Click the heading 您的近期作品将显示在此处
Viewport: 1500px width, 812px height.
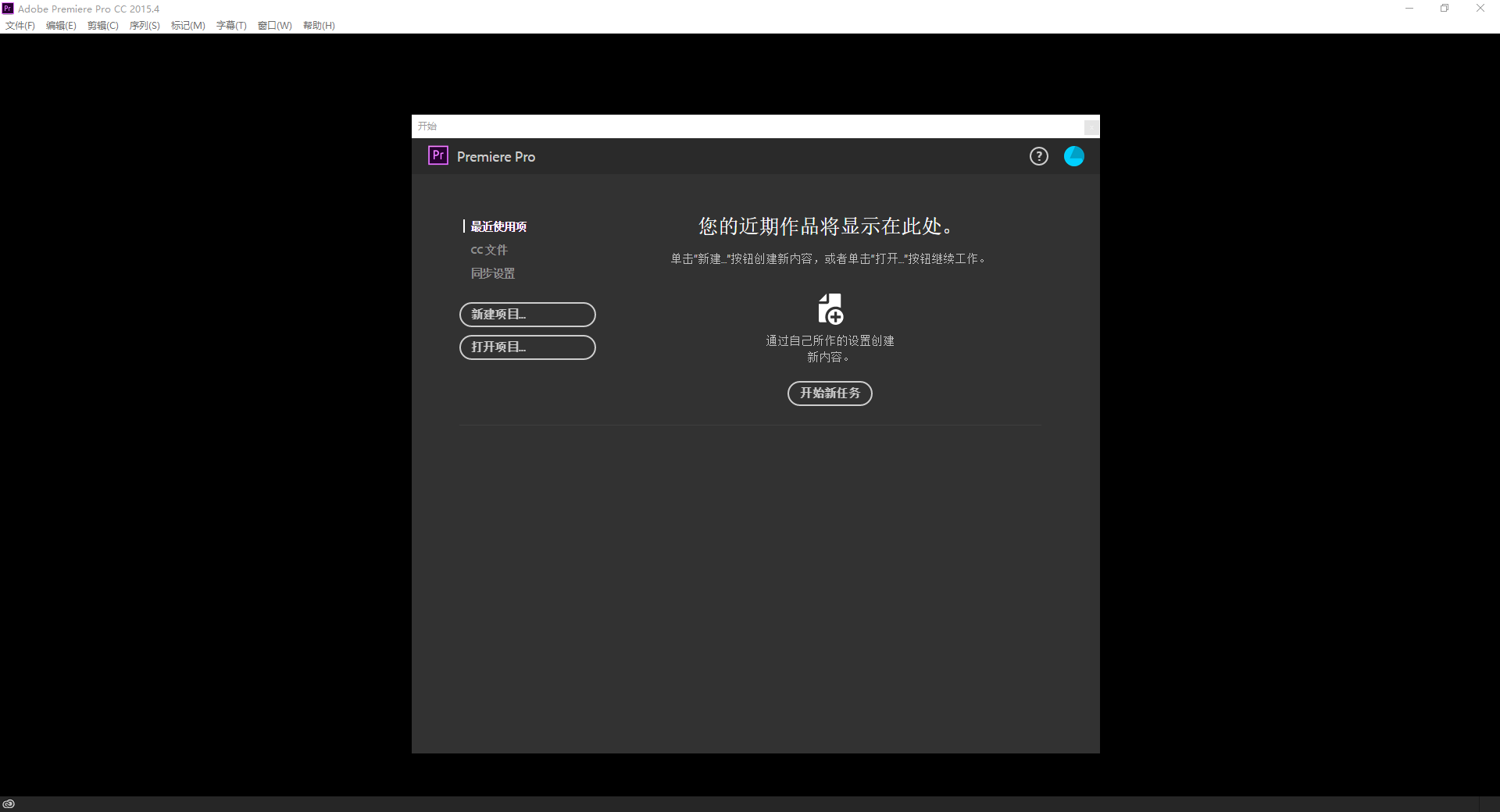[827, 226]
